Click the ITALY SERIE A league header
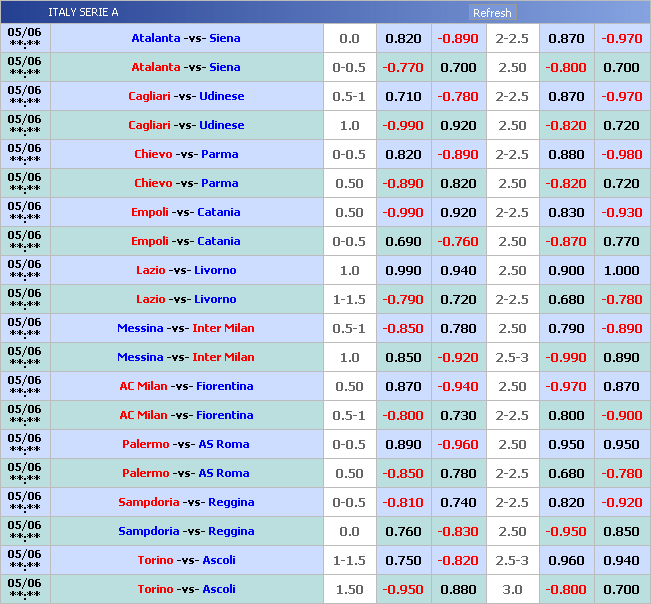Screen dimensions: 651x604 (83, 13)
